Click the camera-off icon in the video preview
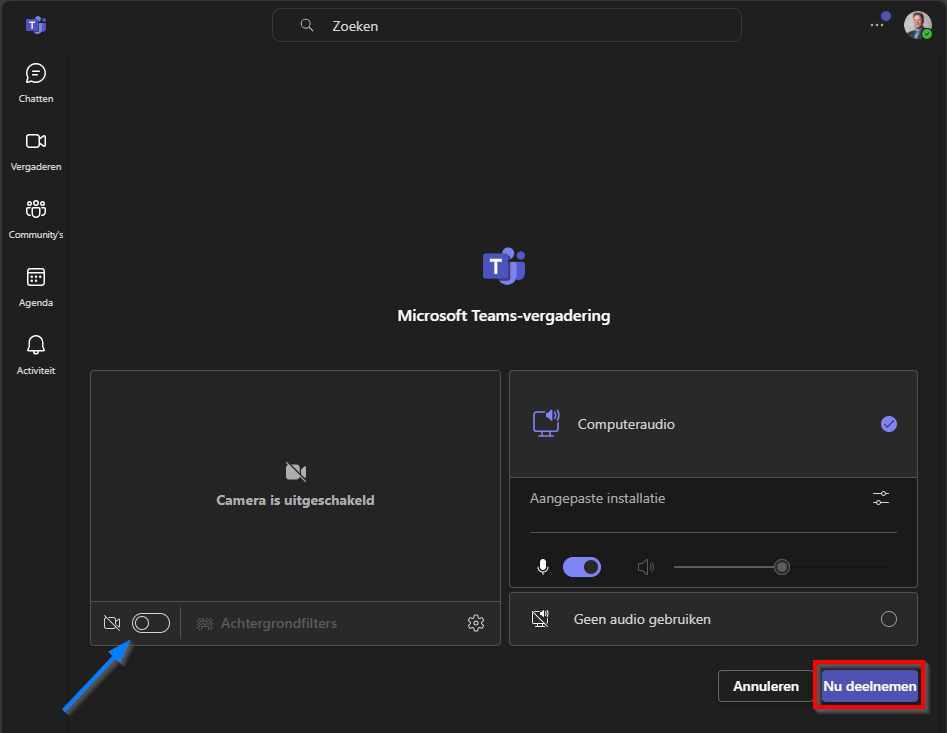This screenshot has height=733, width=947. point(296,472)
